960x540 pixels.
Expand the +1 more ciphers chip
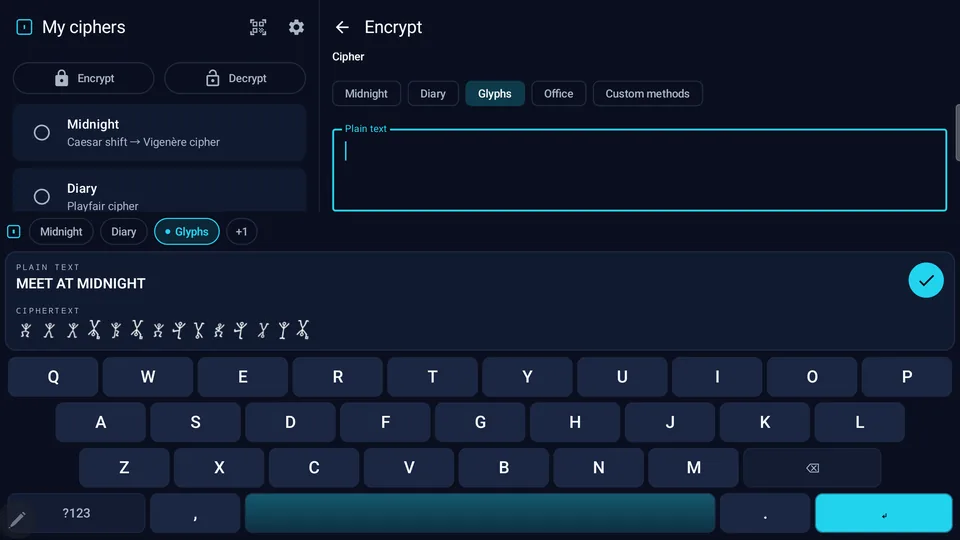(241, 231)
